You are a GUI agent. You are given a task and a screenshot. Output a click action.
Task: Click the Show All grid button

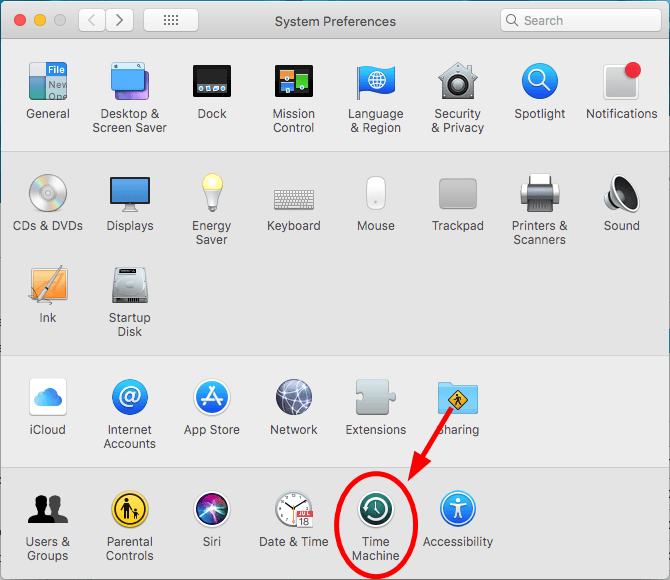tap(171, 20)
